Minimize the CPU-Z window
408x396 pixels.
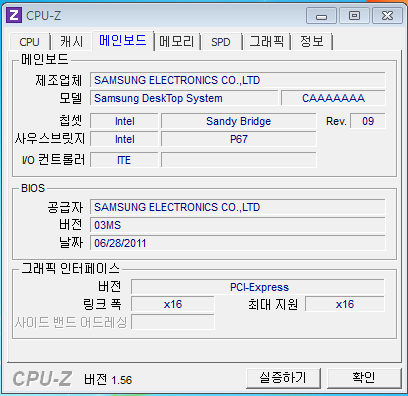click(x=321, y=16)
